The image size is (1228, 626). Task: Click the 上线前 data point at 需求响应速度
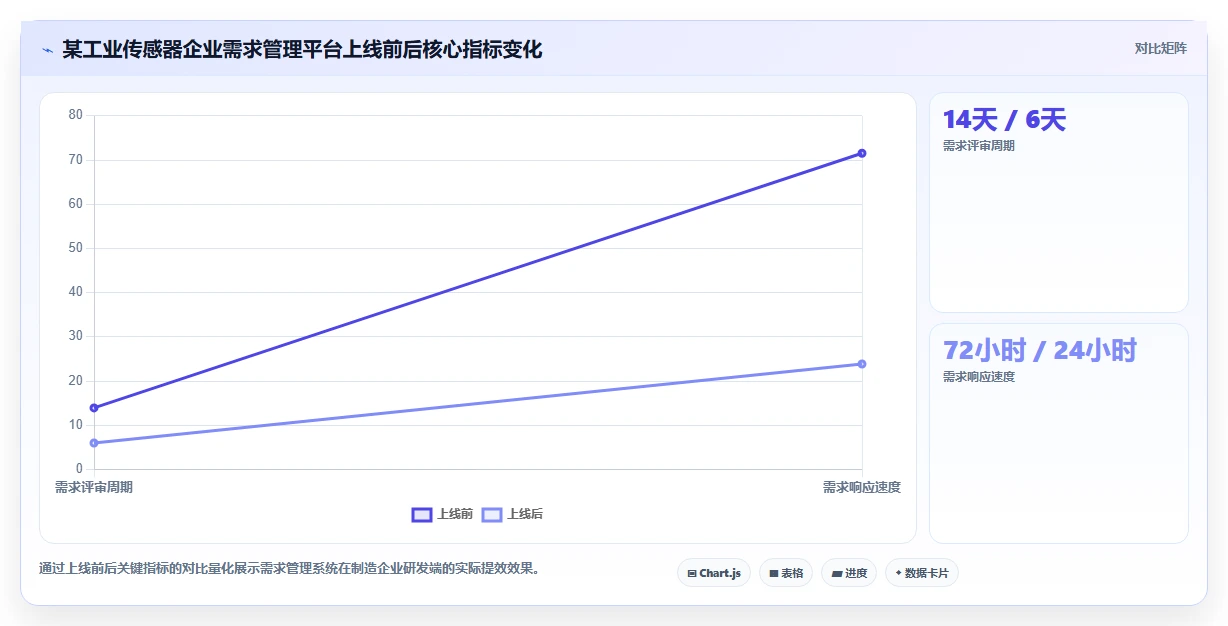coord(862,153)
